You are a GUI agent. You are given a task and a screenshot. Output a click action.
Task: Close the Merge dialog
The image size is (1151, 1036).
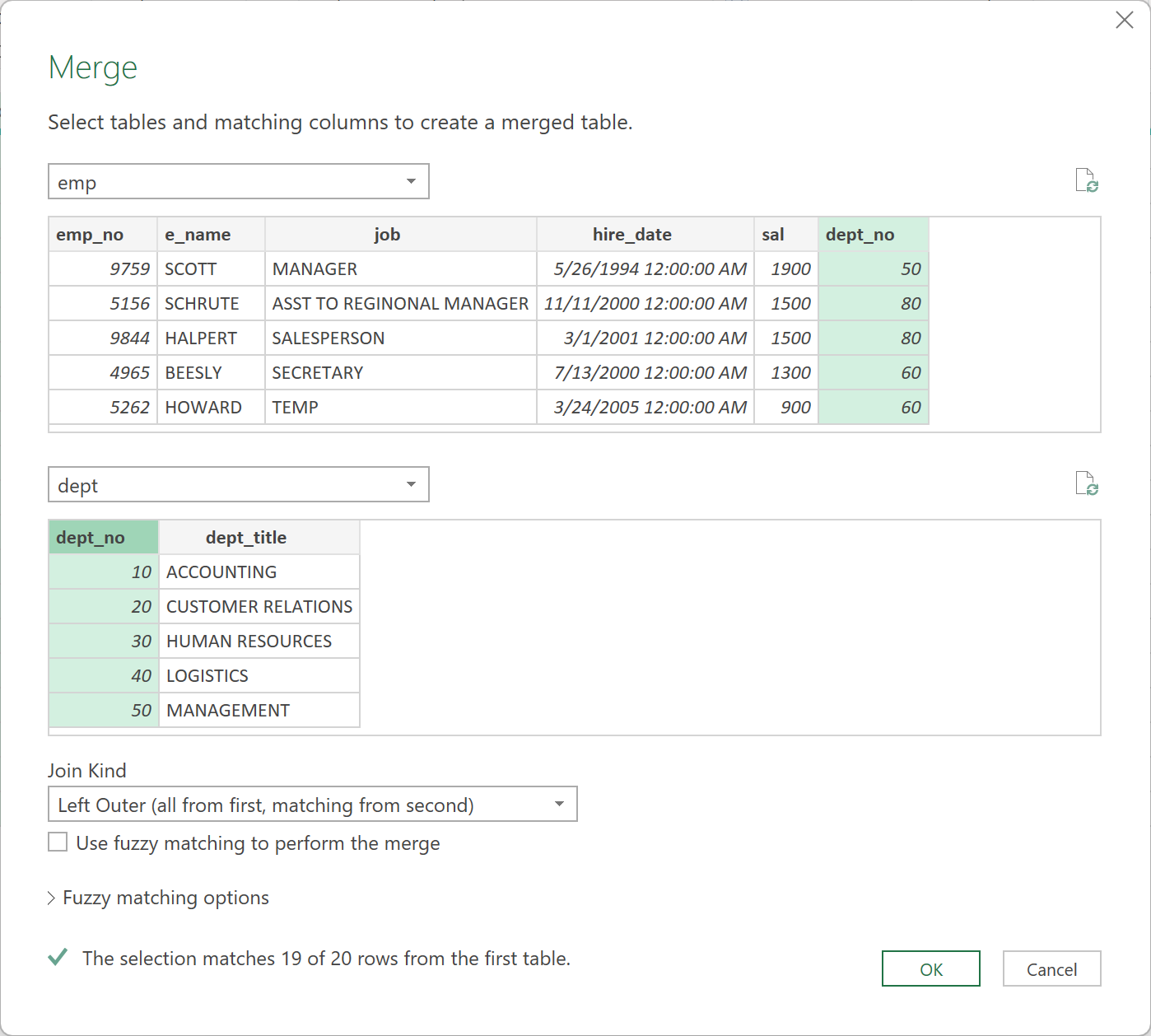(1124, 21)
